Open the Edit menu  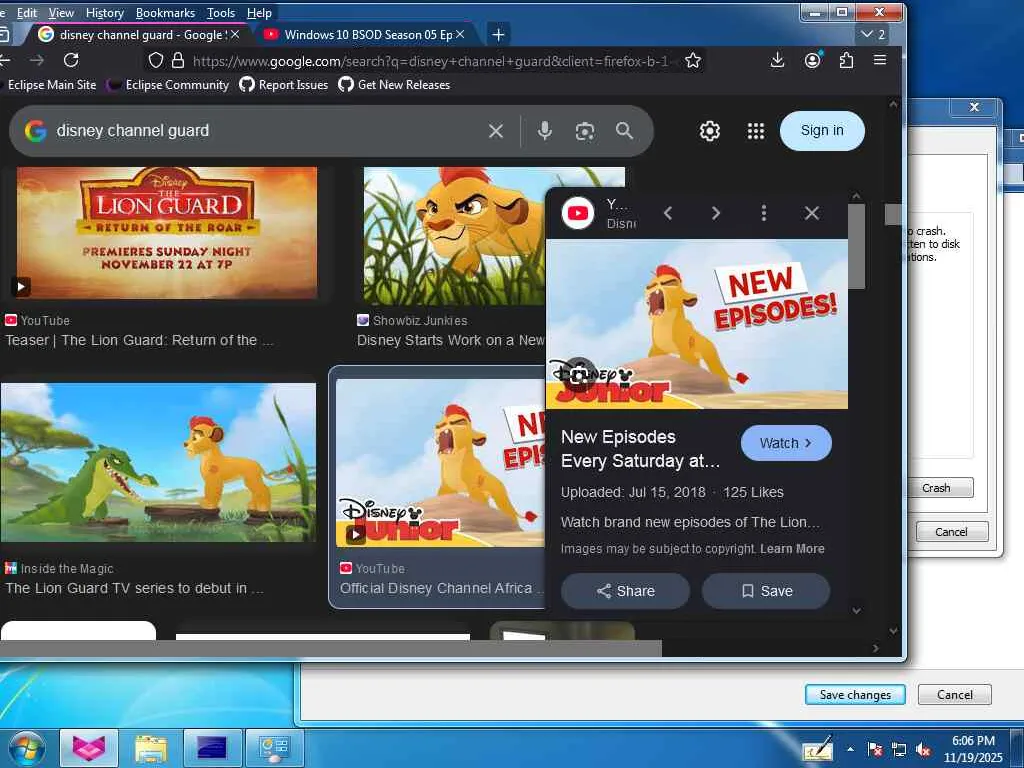point(27,13)
